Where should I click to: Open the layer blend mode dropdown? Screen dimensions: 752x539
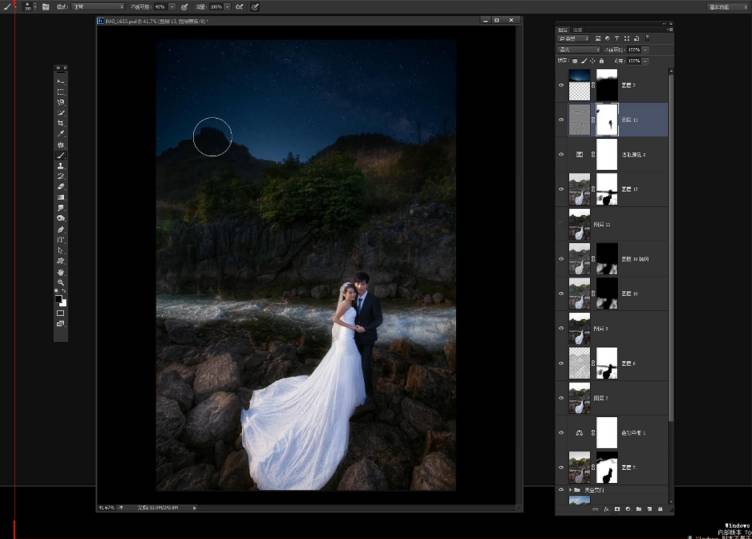(578, 48)
